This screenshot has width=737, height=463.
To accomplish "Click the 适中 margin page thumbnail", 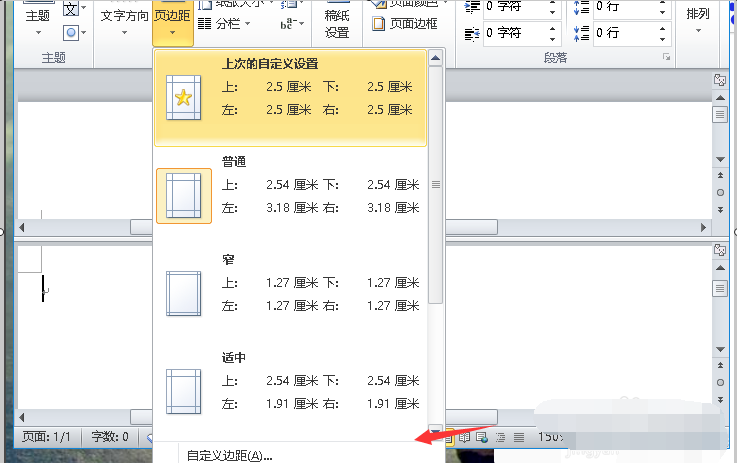I will [x=184, y=392].
